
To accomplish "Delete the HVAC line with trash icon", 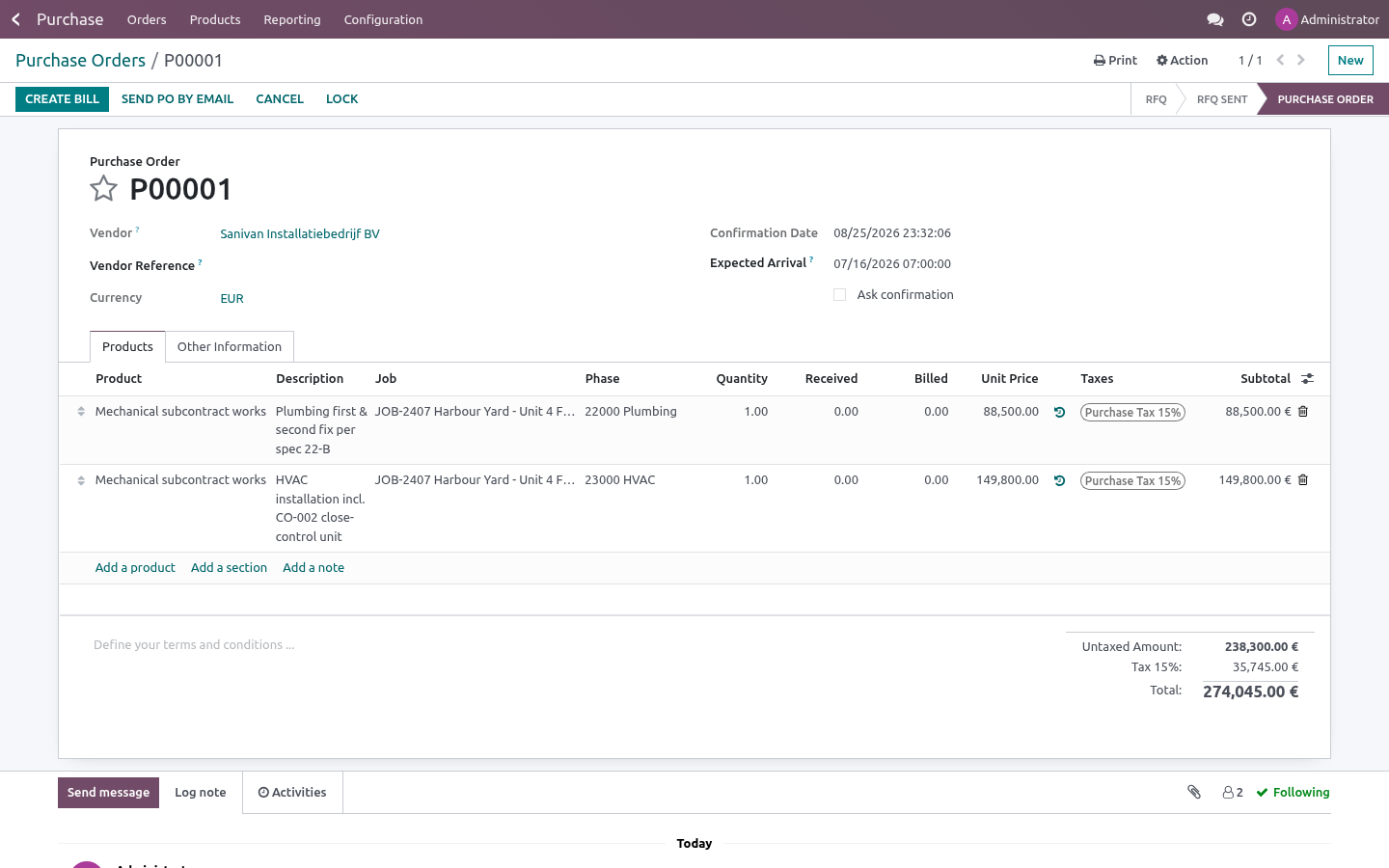I will 1303,480.
